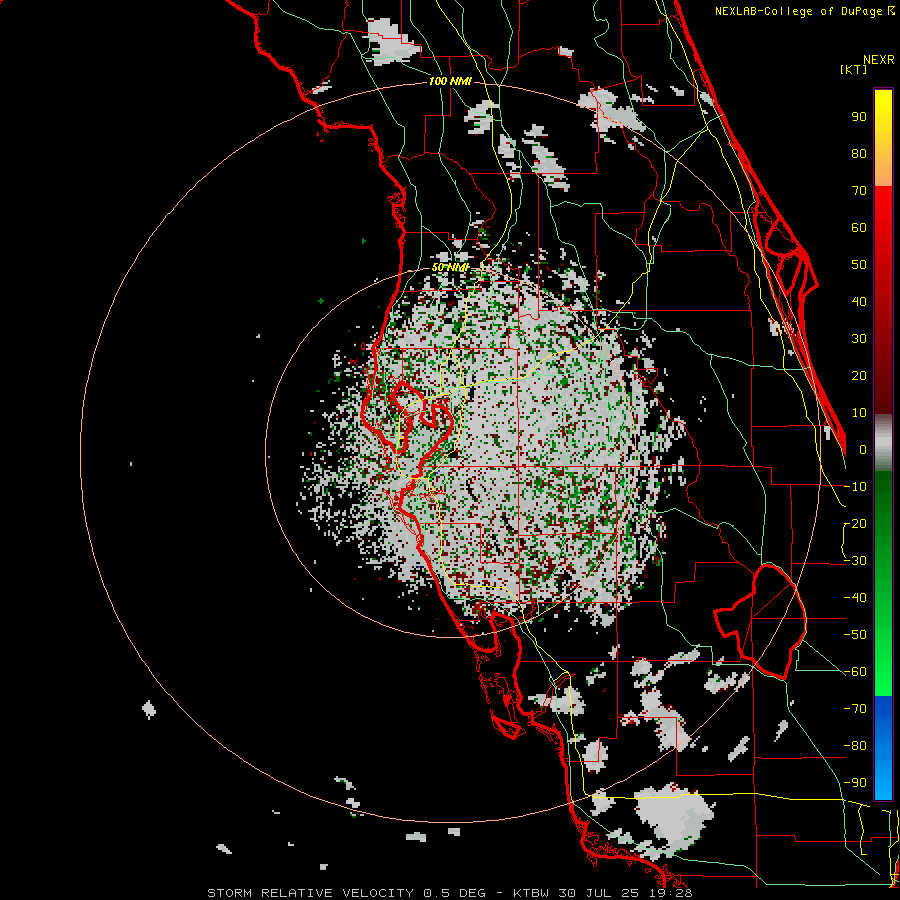Click the positive 60 value on the velocity scale

(859, 227)
